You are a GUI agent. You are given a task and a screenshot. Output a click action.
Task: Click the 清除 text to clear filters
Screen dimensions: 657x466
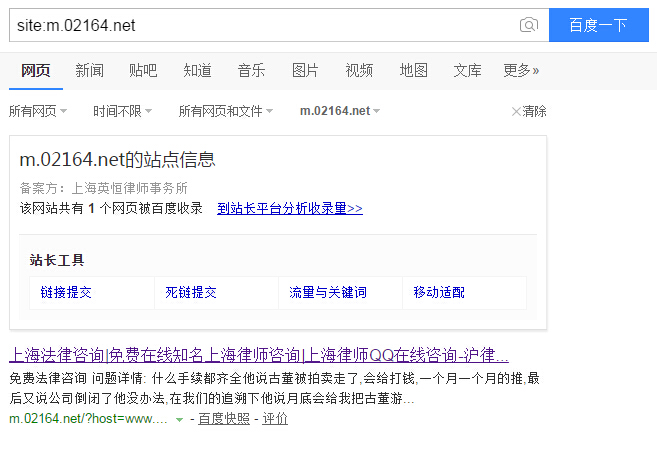click(x=534, y=111)
